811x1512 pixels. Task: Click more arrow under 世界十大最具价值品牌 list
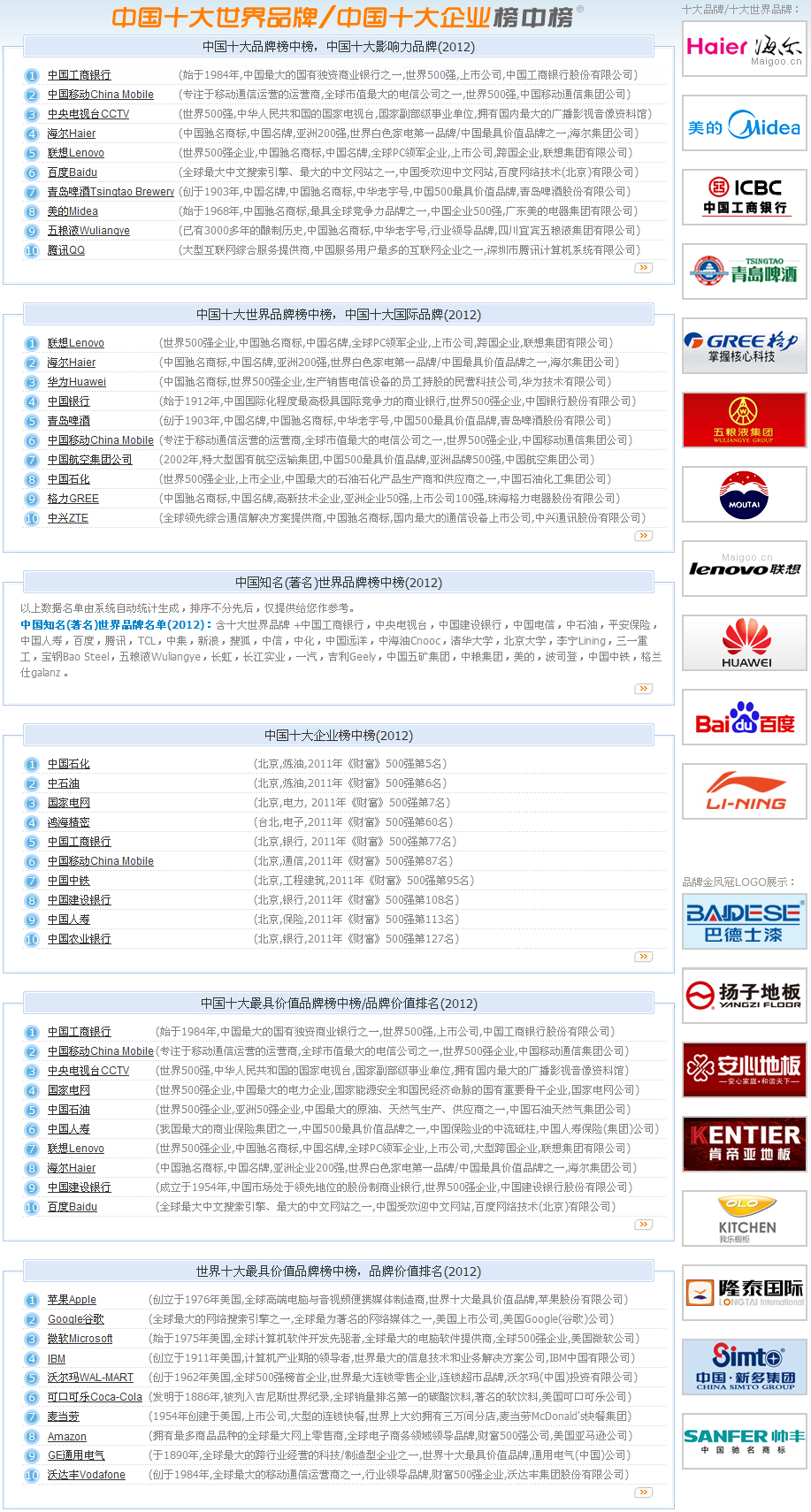tap(644, 1492)
